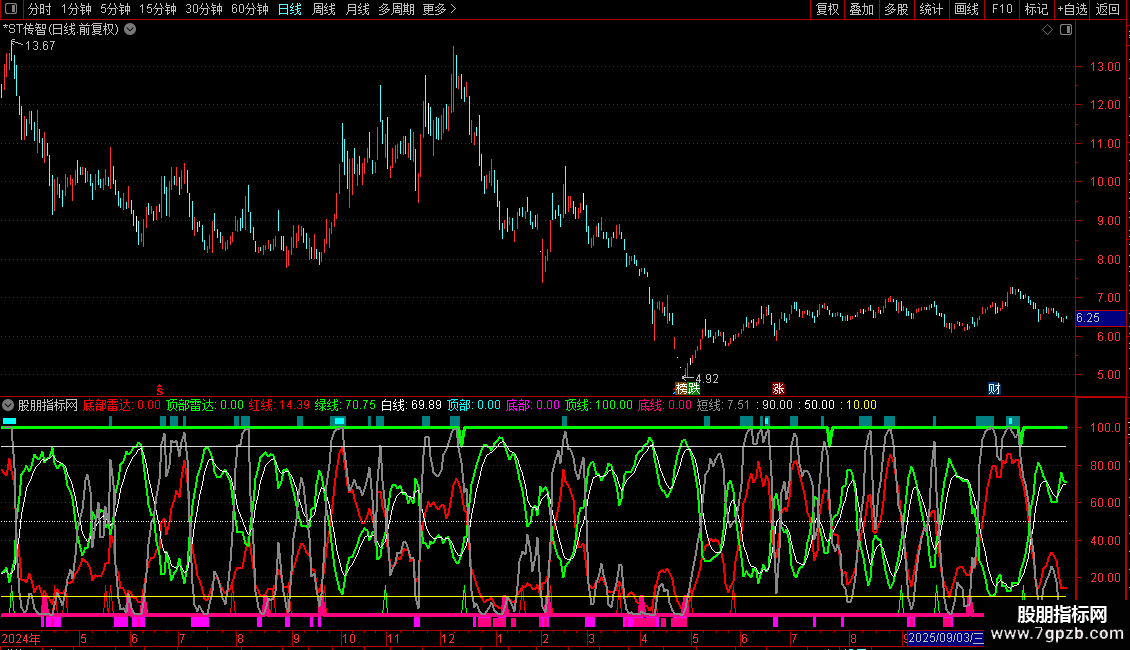Select the 5分钟 period
This screenshot has width=1130, height=650.
tap(115, 9)
